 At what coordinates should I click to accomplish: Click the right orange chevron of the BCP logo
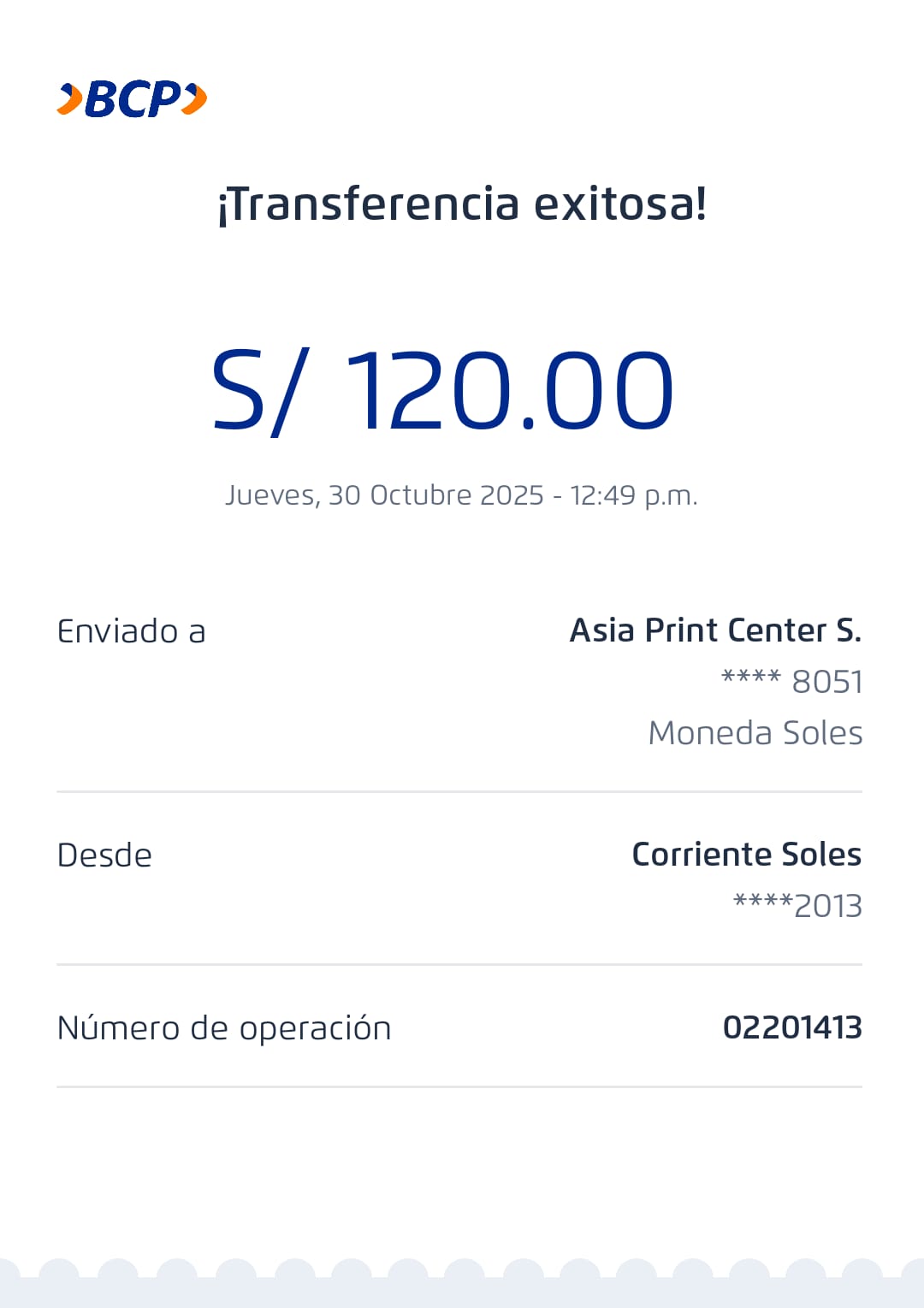195,98
